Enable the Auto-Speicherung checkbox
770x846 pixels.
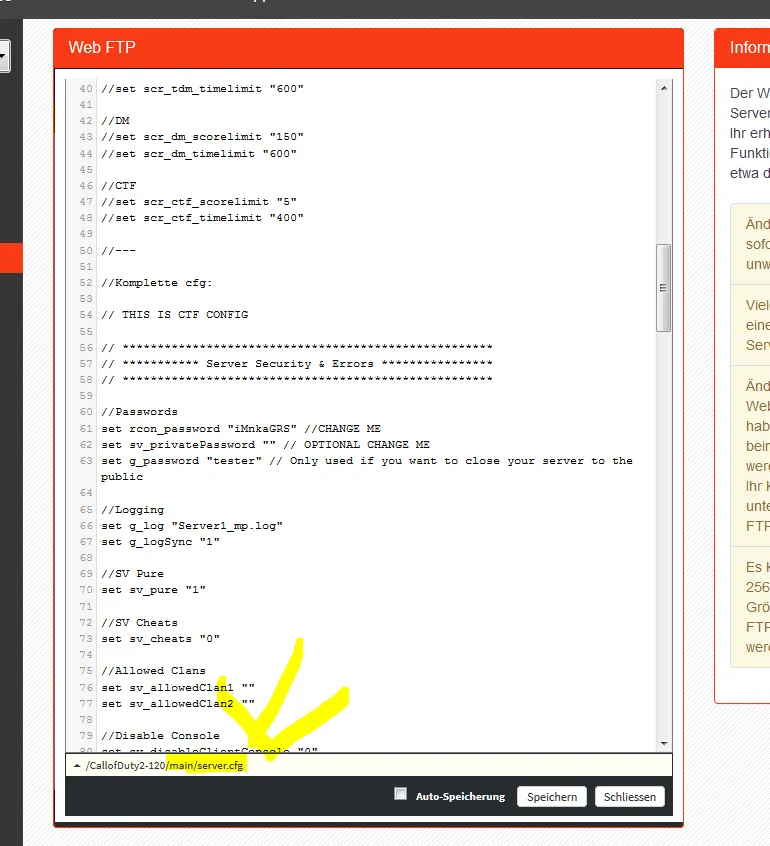click(x=401, y=794)
